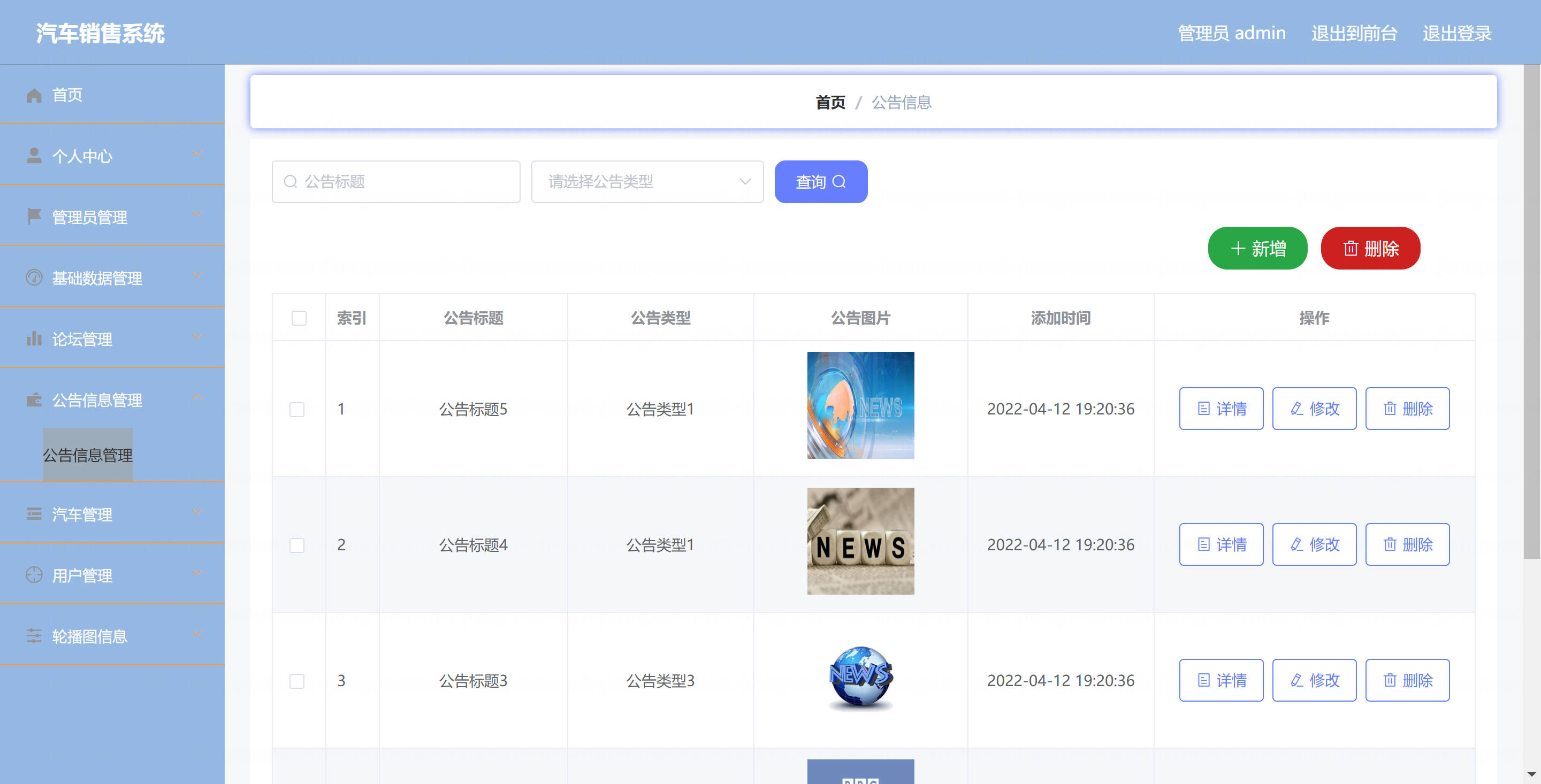1541x784 pixels.
Task: Open the 首页 sidebar menu item
Action: (x=112, y=95)
